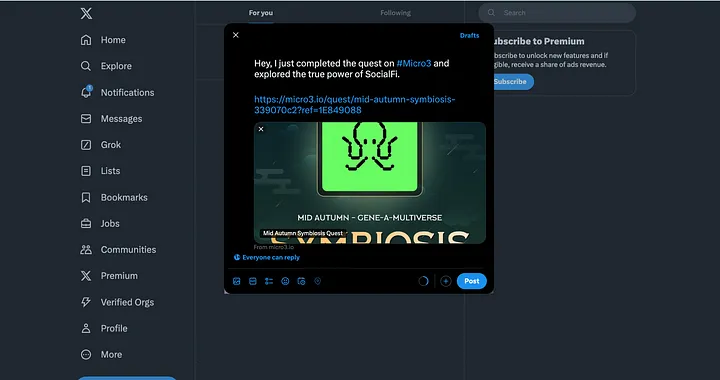Add a GIF to post
This screenshot has width=720, height=380.
253,281
